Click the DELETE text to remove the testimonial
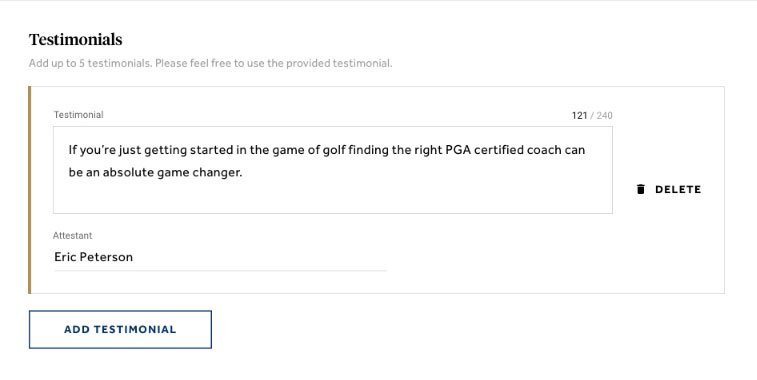 678,189
